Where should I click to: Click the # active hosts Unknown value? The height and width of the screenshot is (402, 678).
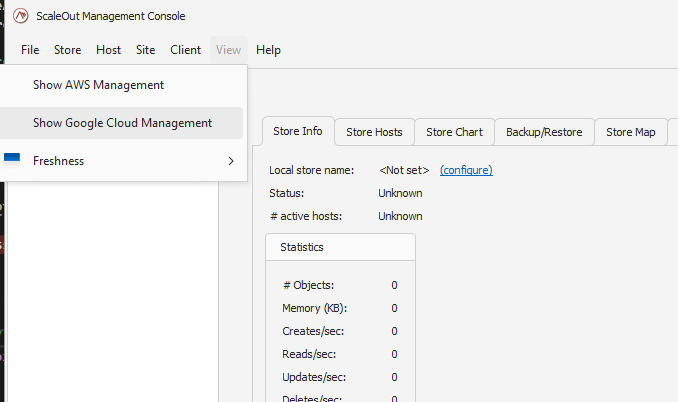point(400,216)
